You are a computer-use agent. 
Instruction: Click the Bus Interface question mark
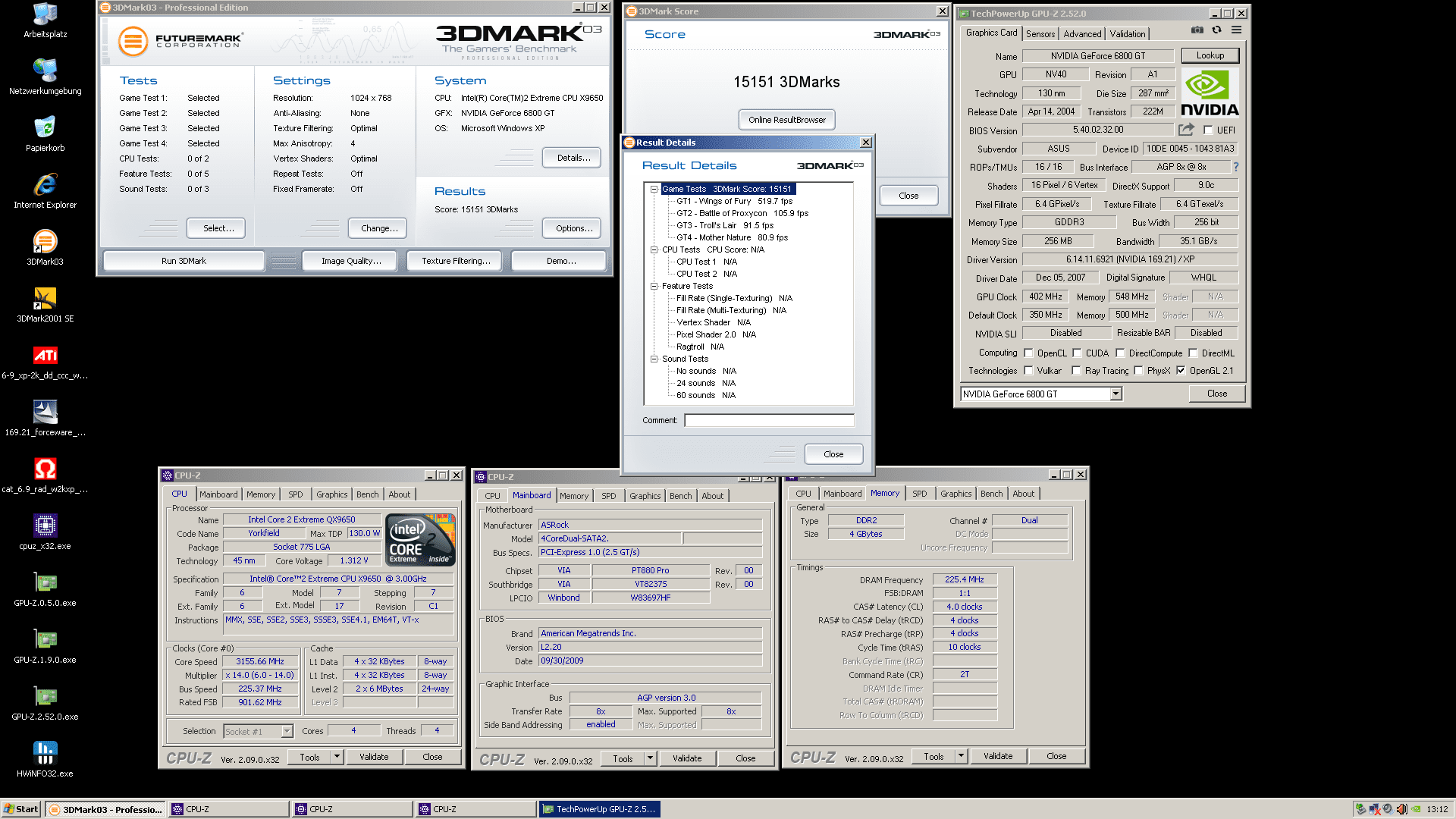click(x=1235, y=167)
